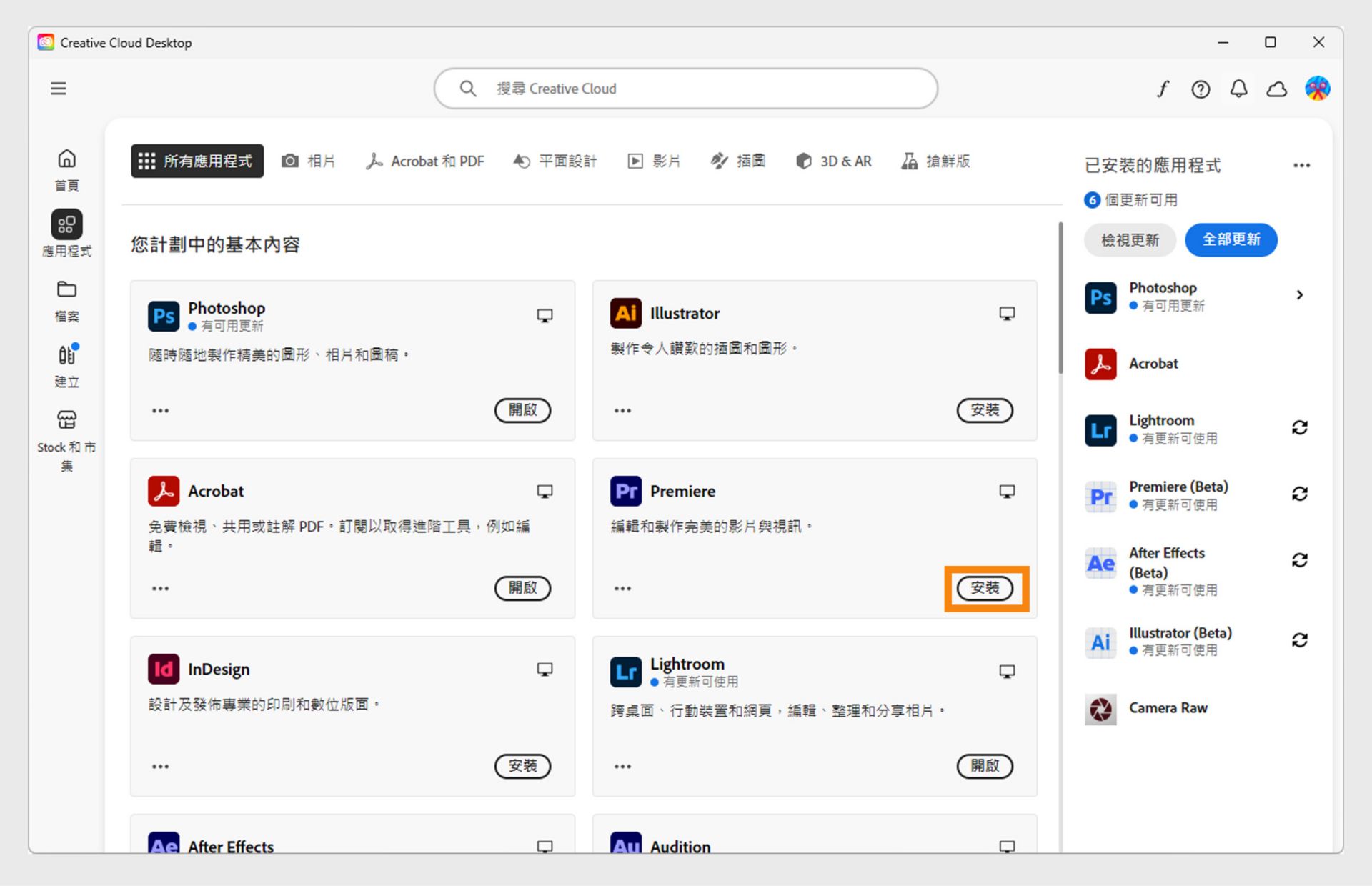Open more options on InDesign card
Image resolution: width=1372 pixels, height=886 pixels.
[x=161, y=767]
